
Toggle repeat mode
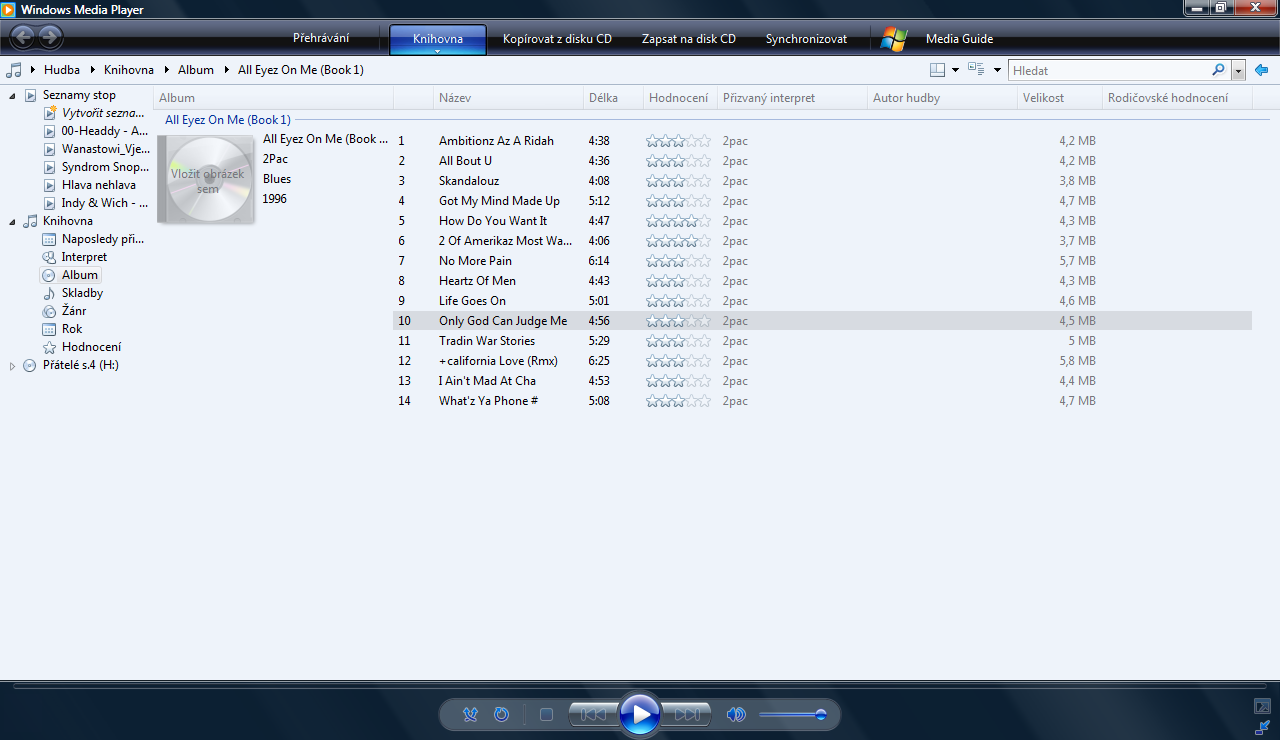(x=502, y=715)
